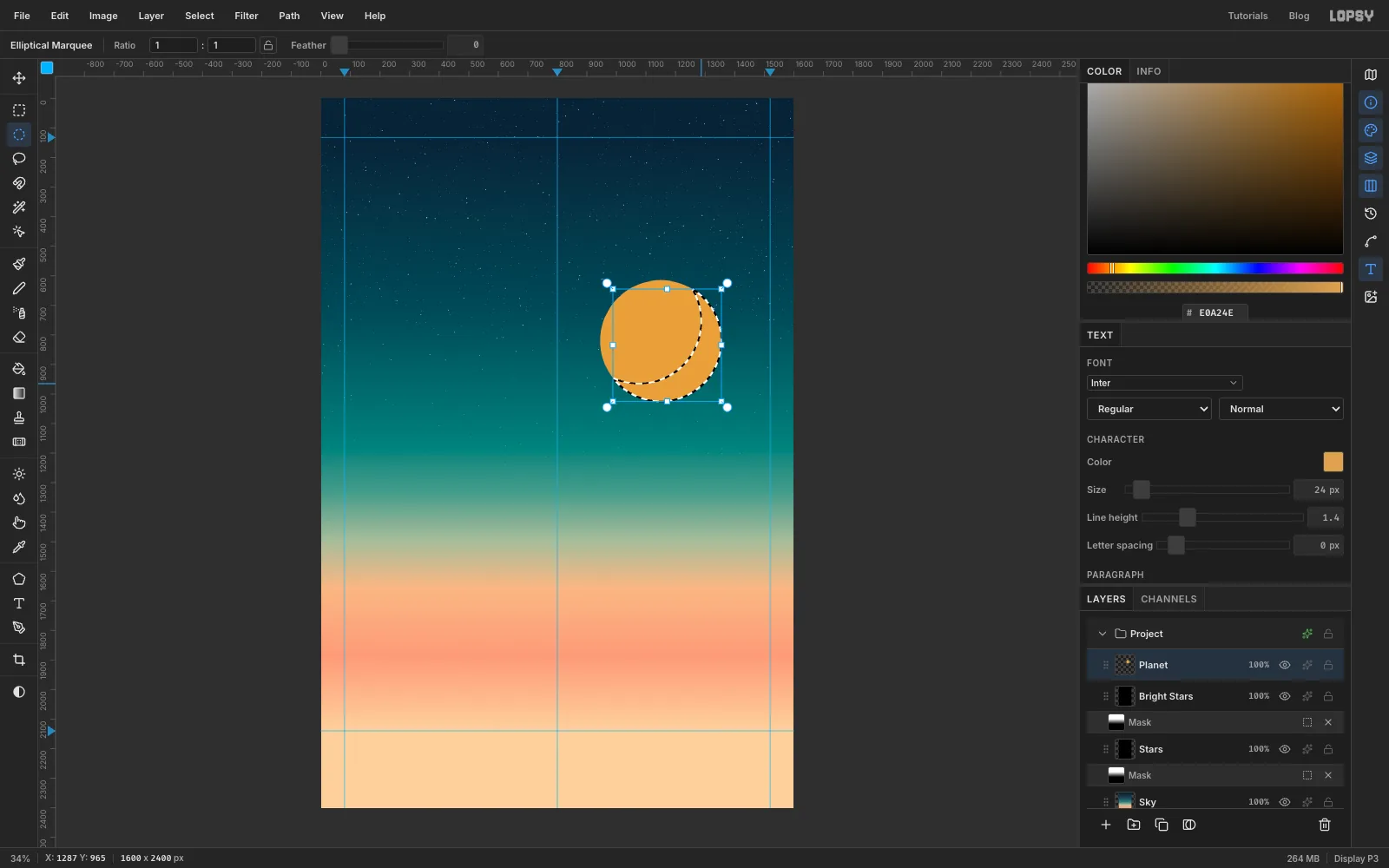The image size is (1389, 868).
Task: Select the Hand tool
Action: click(18, 523)
